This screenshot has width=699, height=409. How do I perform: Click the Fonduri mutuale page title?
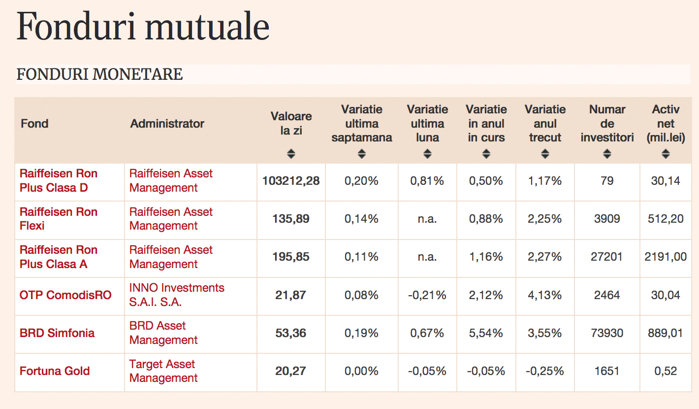(x=142, y=27)
